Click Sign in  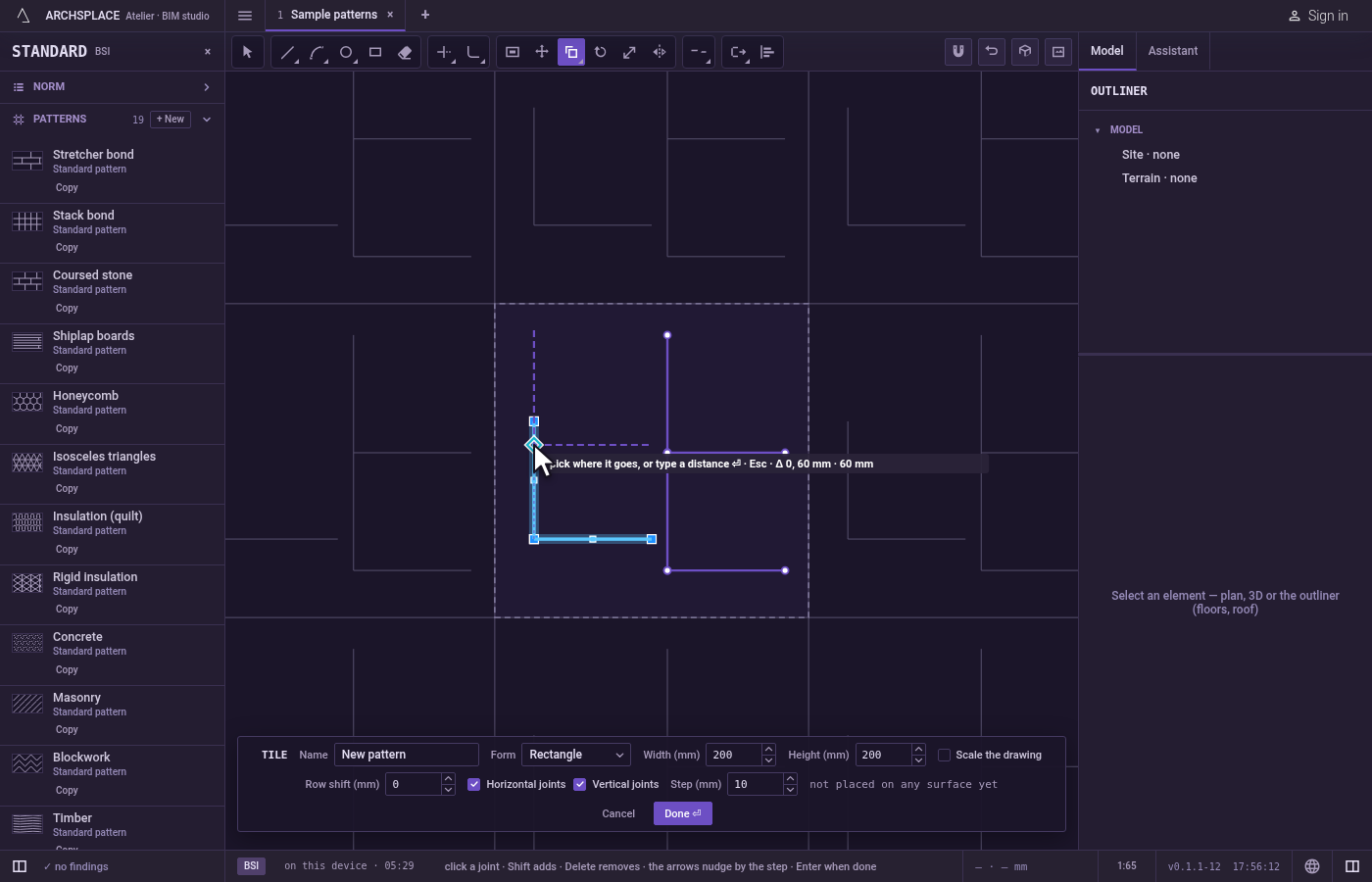(1318, 16)
